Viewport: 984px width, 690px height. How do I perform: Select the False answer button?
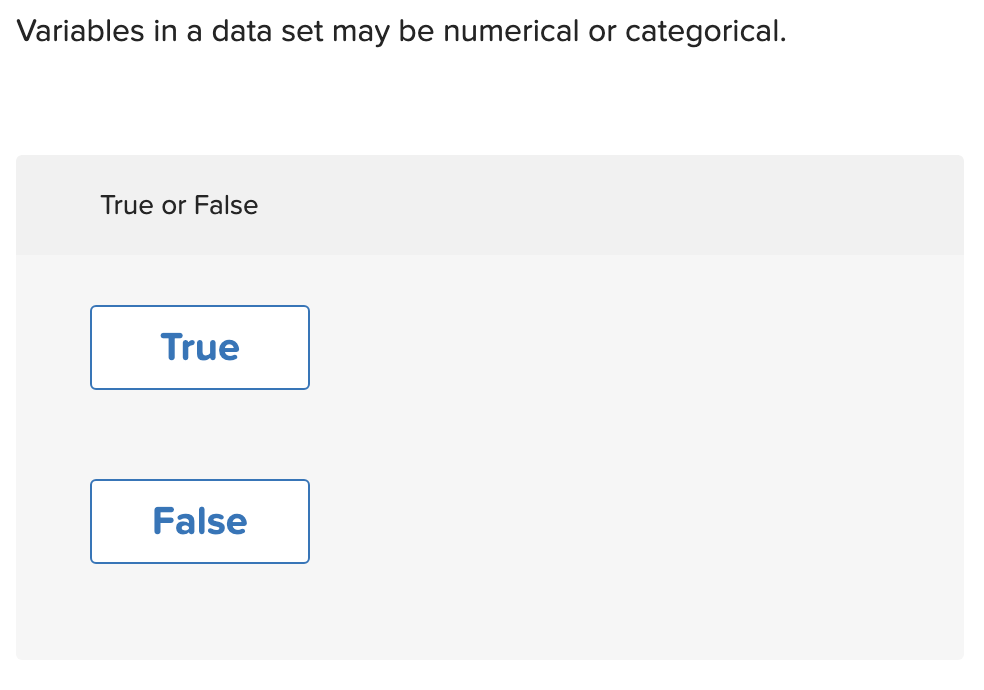point(200,521)
